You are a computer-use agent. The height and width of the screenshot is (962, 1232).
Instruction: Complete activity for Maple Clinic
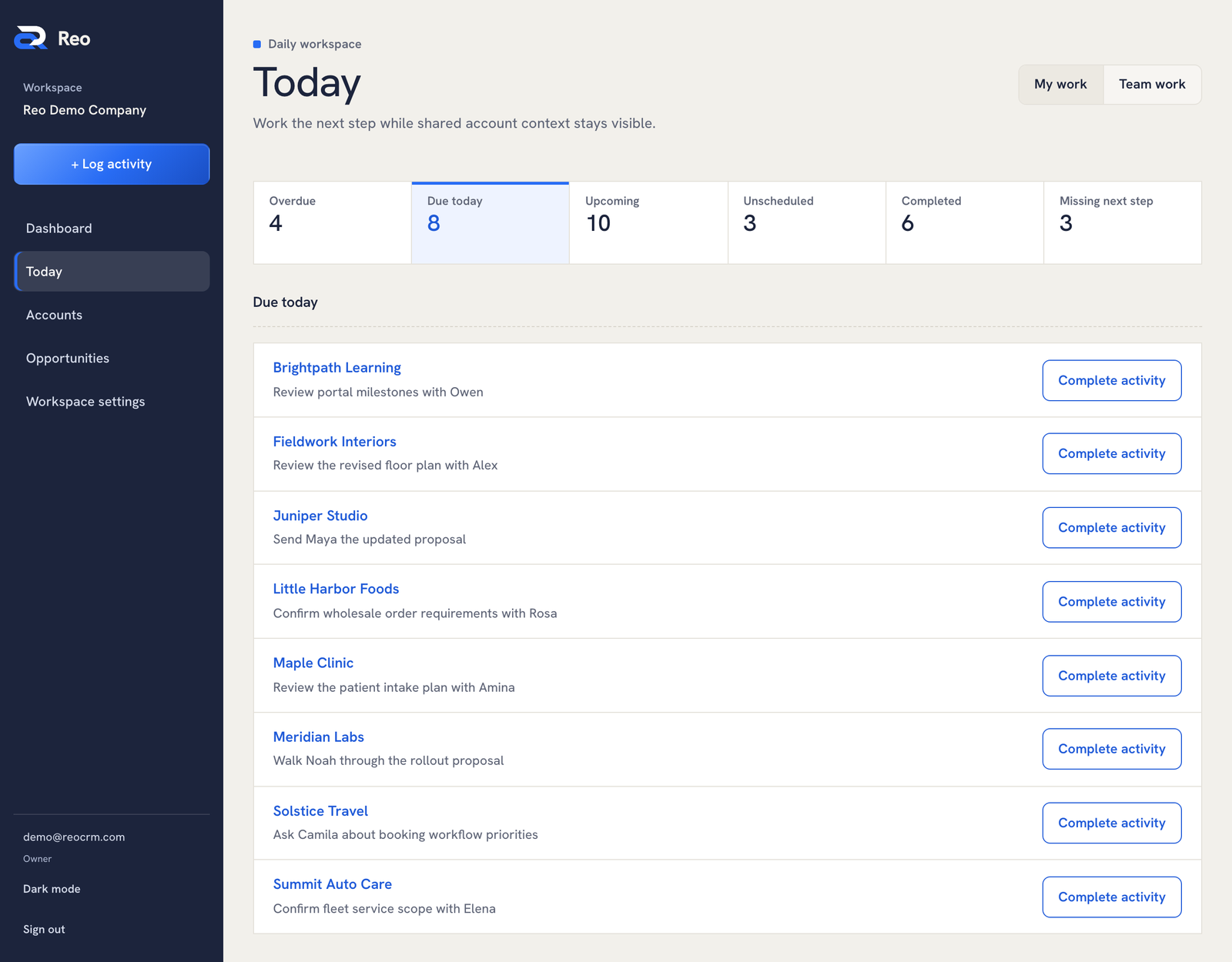(x=1112, y=676)
